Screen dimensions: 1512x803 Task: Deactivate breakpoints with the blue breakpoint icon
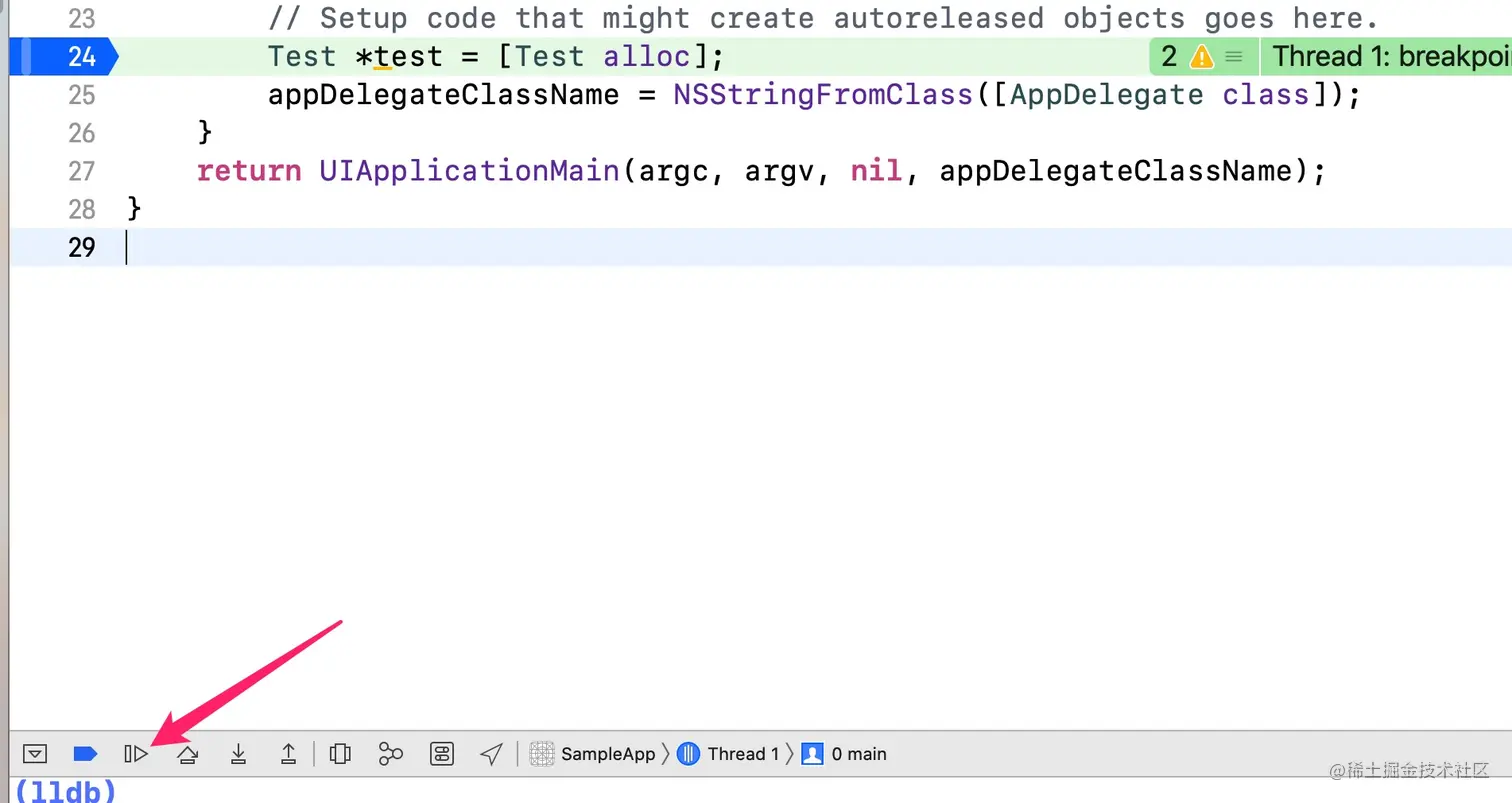tap(85, 754)
